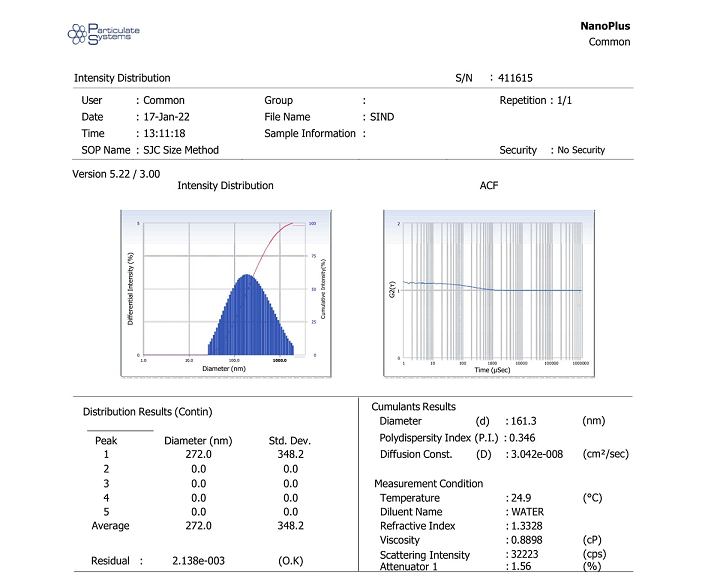Click the Version 5.22 / 3.00 text
The image size is (714, 576).
pos(116,173)
